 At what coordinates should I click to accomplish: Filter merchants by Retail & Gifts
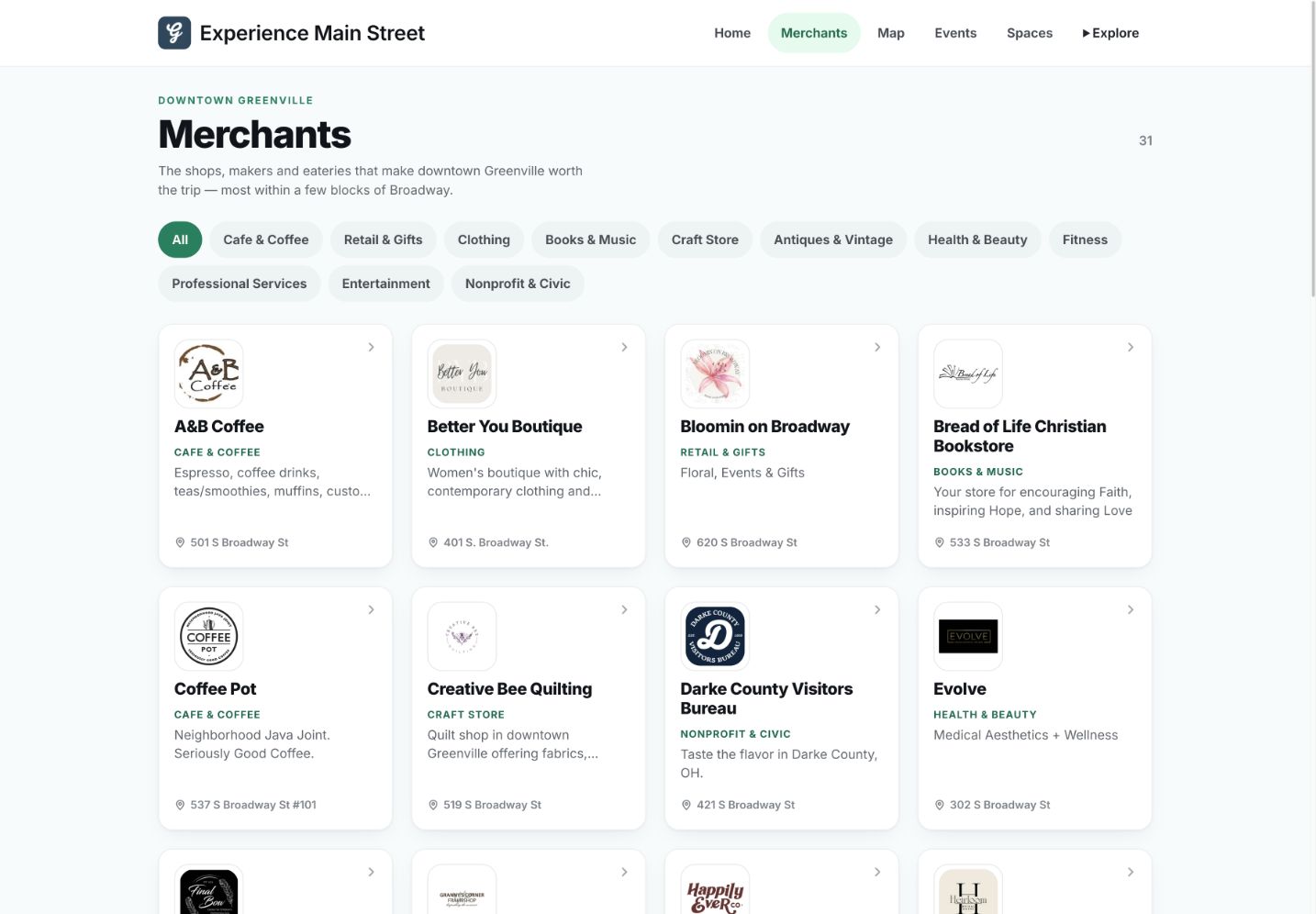[384, 240]
